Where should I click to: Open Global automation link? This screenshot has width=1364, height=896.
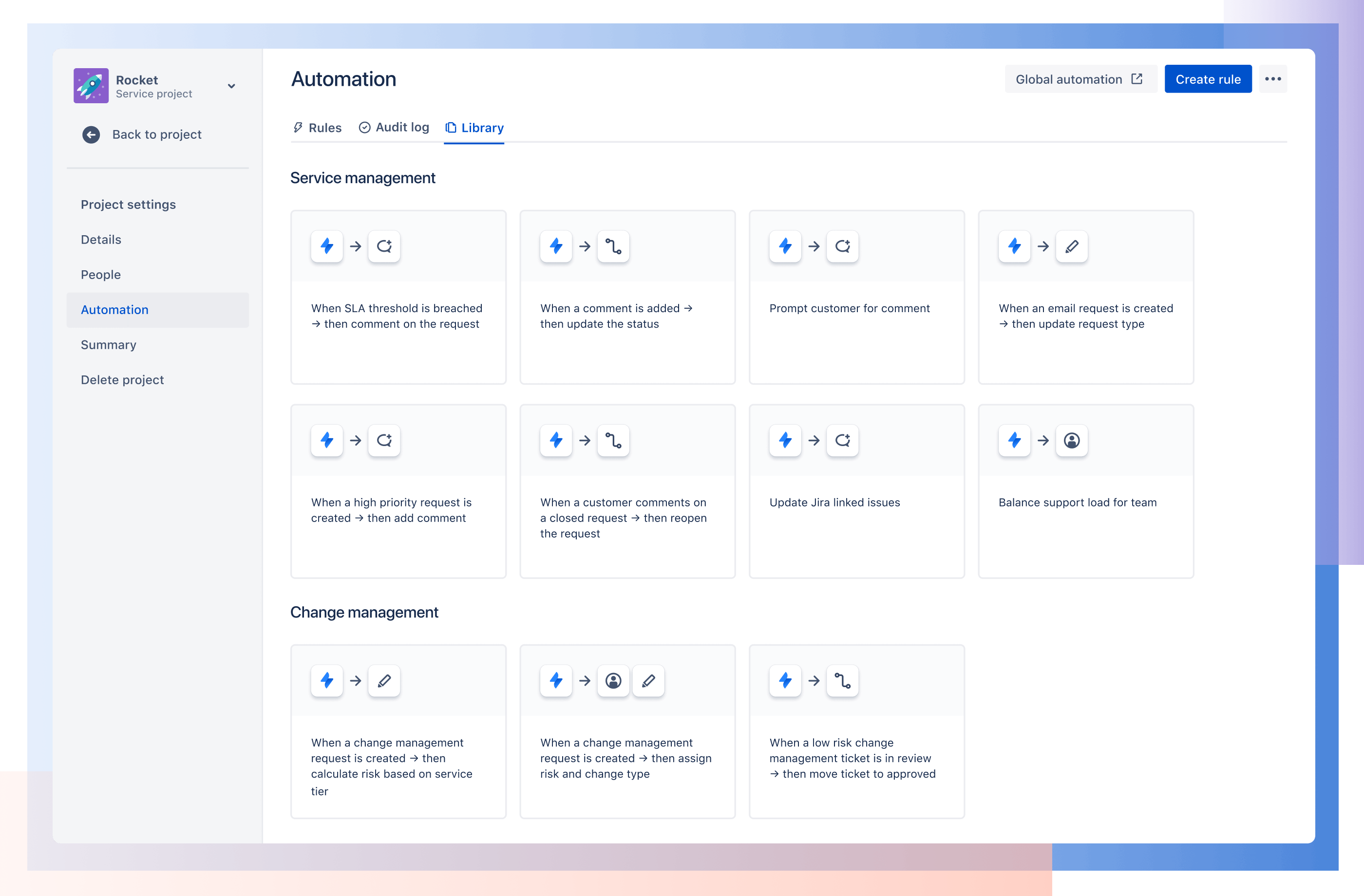coord(1079,79)
